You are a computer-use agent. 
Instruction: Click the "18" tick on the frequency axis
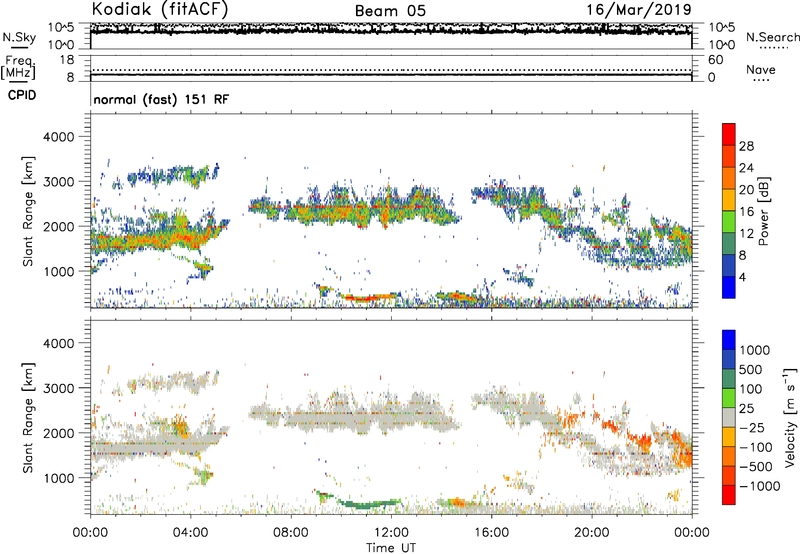pyautogui.click(x=67, y=60)
